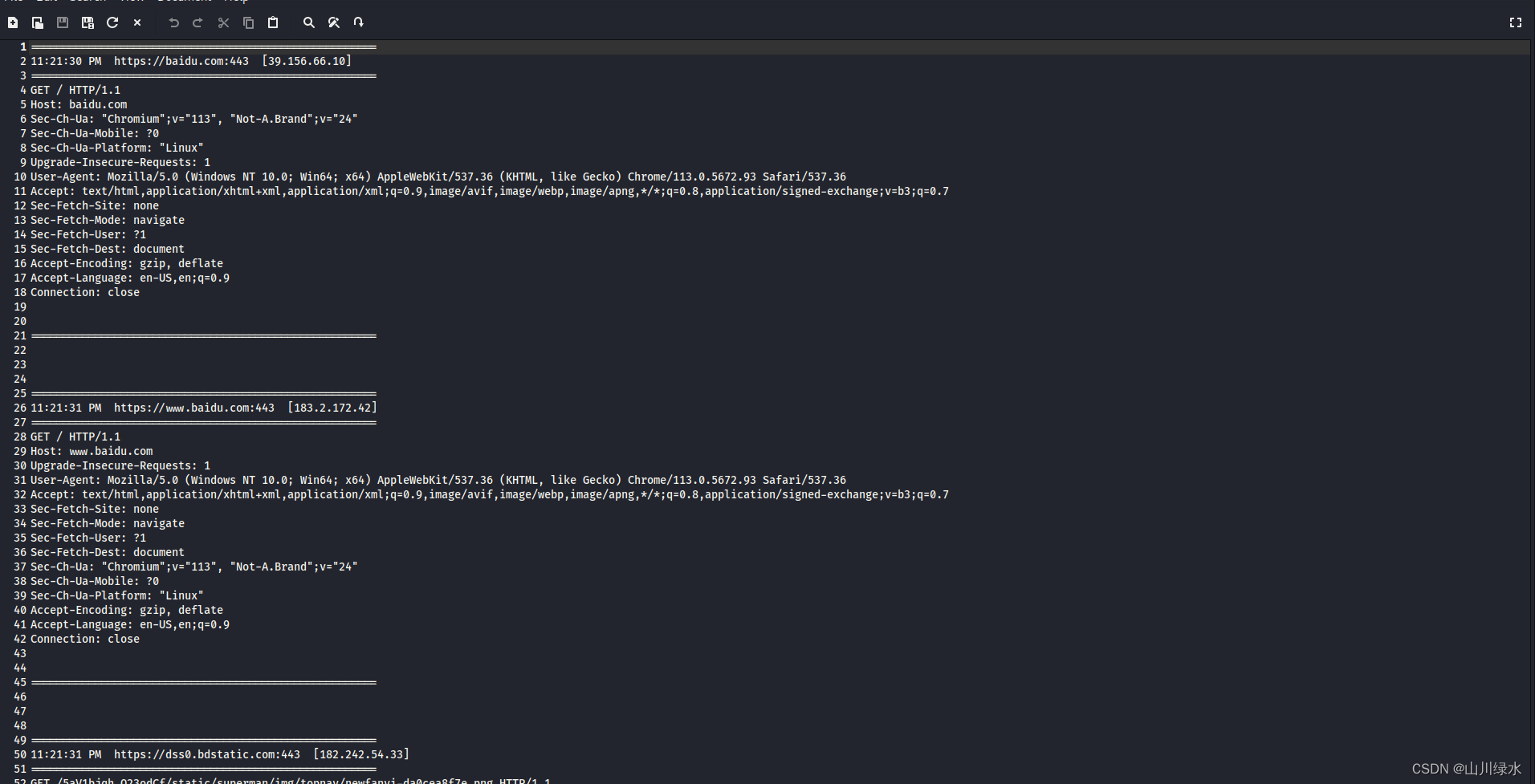Click Connection: close on line 18

pyautogui.click(x=85, y=292)
